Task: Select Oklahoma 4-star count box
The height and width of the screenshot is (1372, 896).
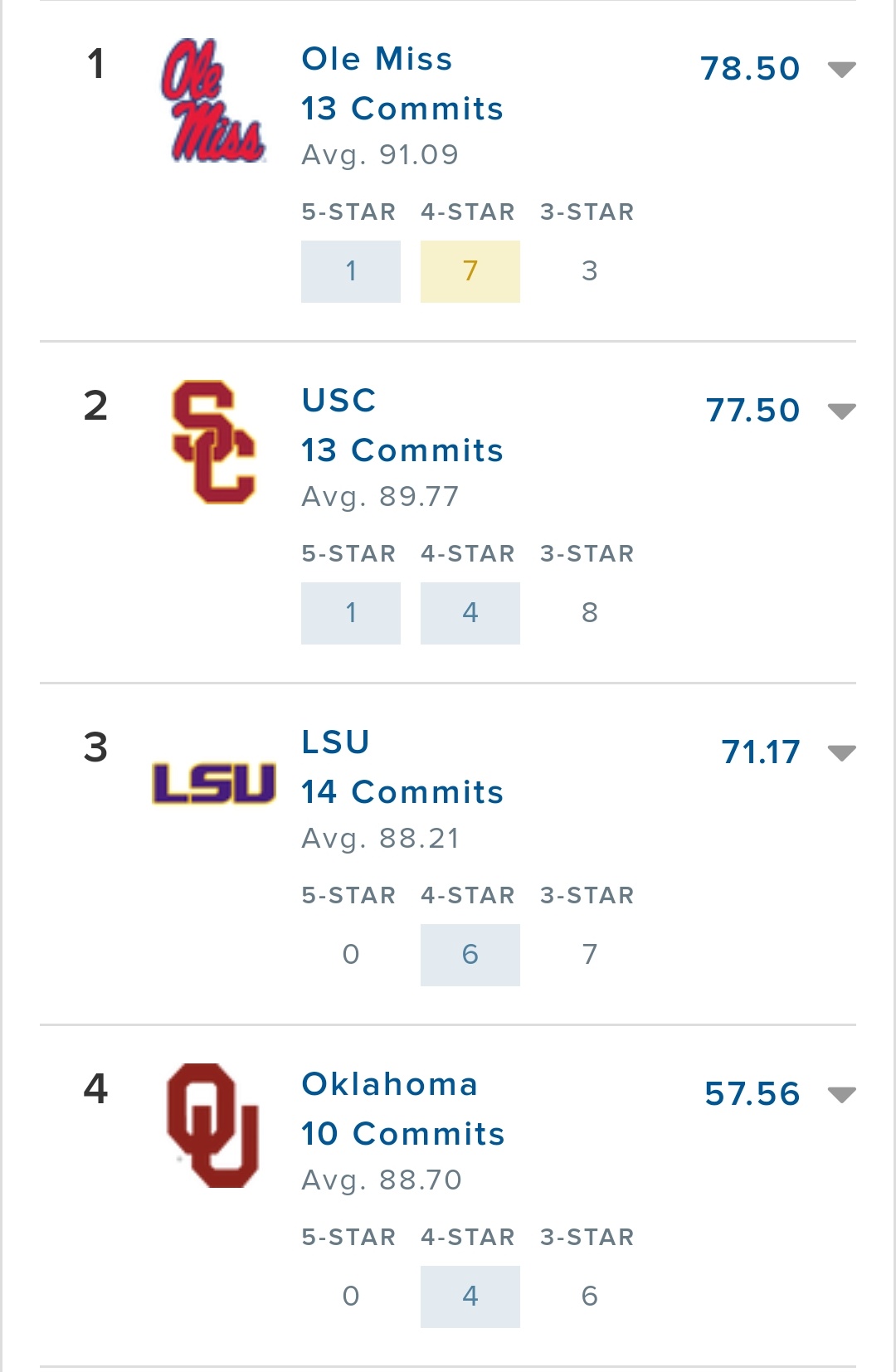Action: coord(470,1297)
